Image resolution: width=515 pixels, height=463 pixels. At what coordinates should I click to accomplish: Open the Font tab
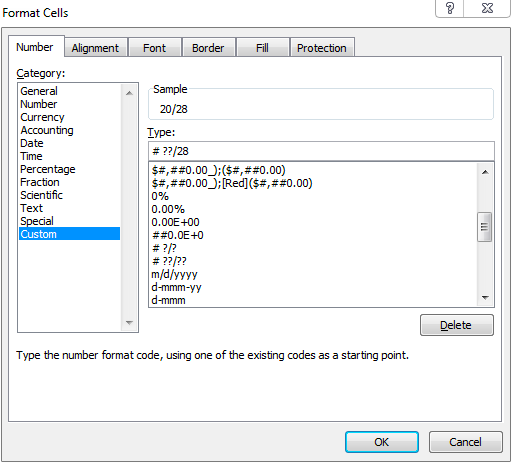[x=154, y=48]
